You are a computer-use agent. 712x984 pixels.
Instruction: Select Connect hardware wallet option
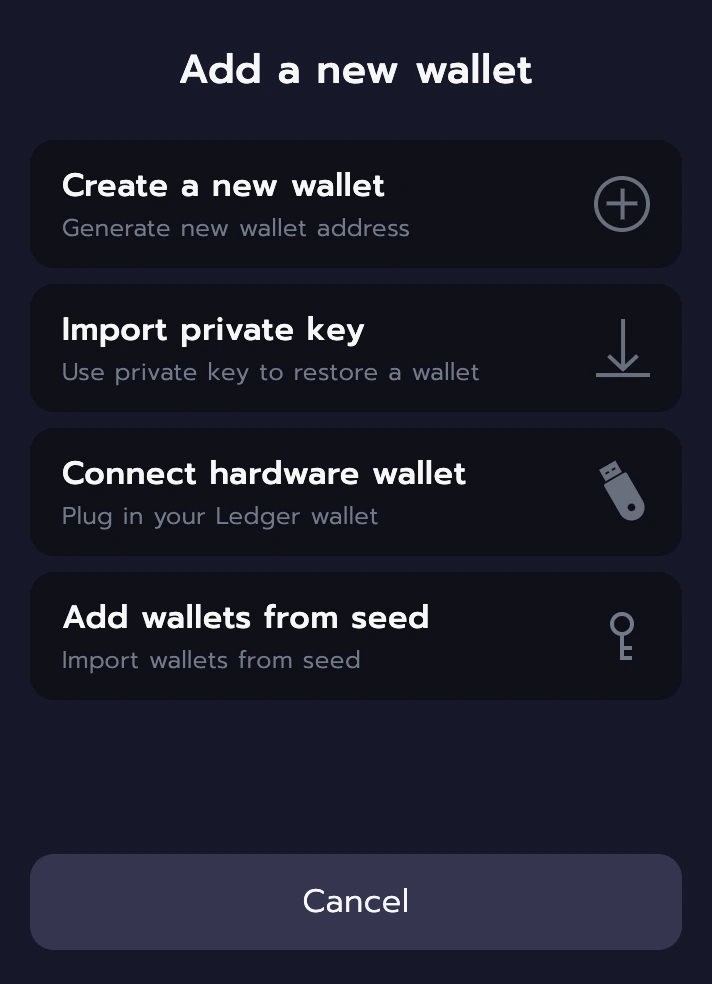click(356, 491)
